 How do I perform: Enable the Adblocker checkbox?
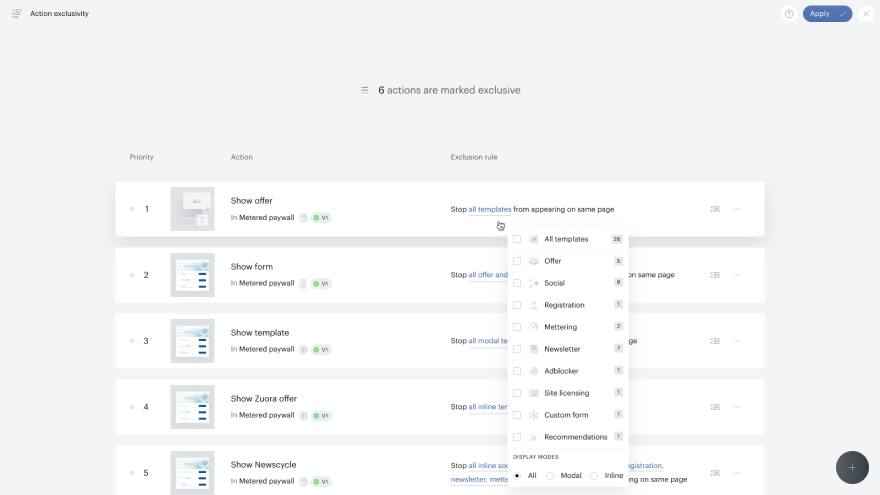[517, 371]
